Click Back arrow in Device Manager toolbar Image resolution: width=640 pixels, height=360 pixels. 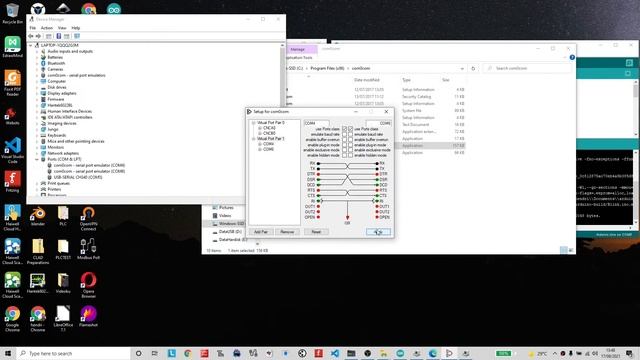tap(31, 36)
